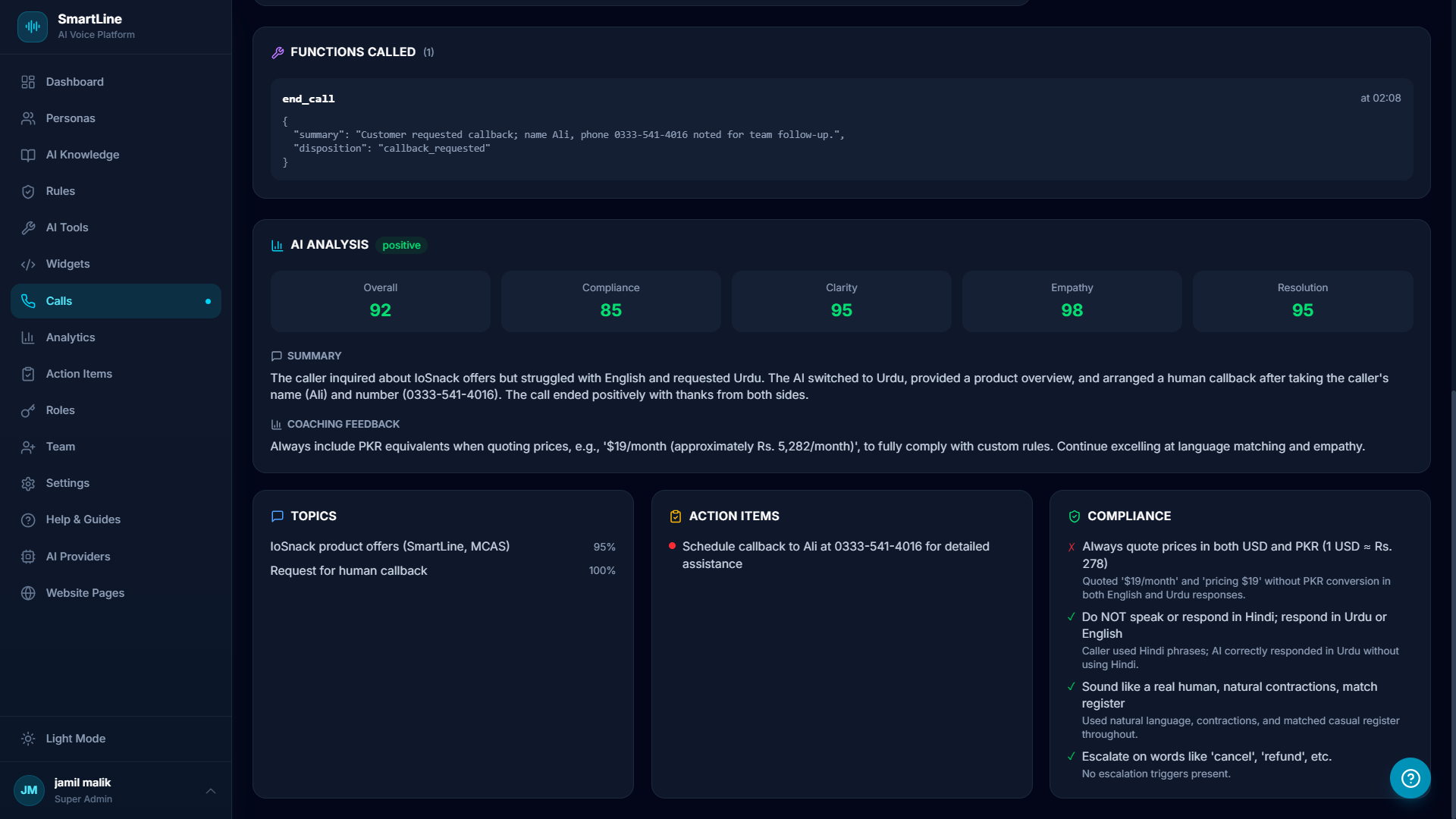Select the Action Items clipboard icon
1456x819 pixels.
(28, 373)
